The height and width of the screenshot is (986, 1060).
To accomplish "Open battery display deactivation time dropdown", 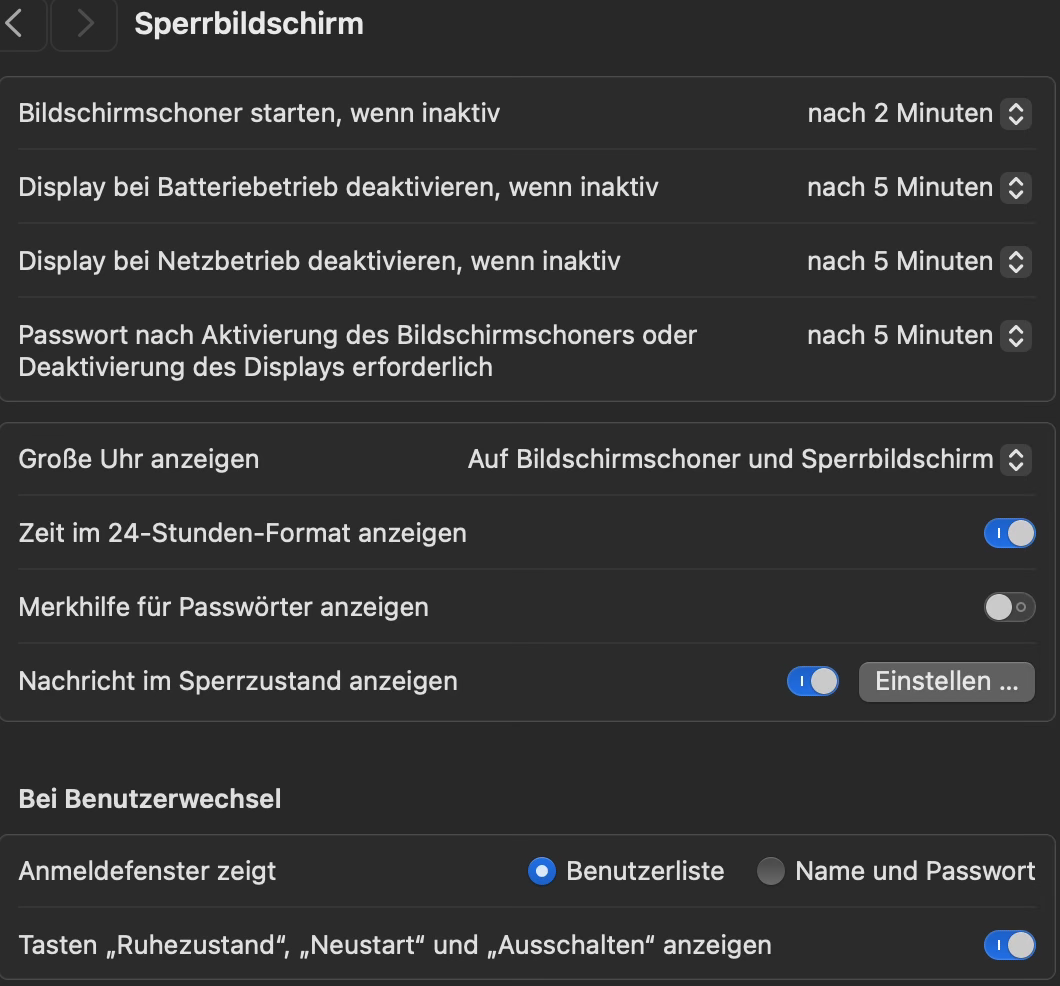I will coord(918,187).
